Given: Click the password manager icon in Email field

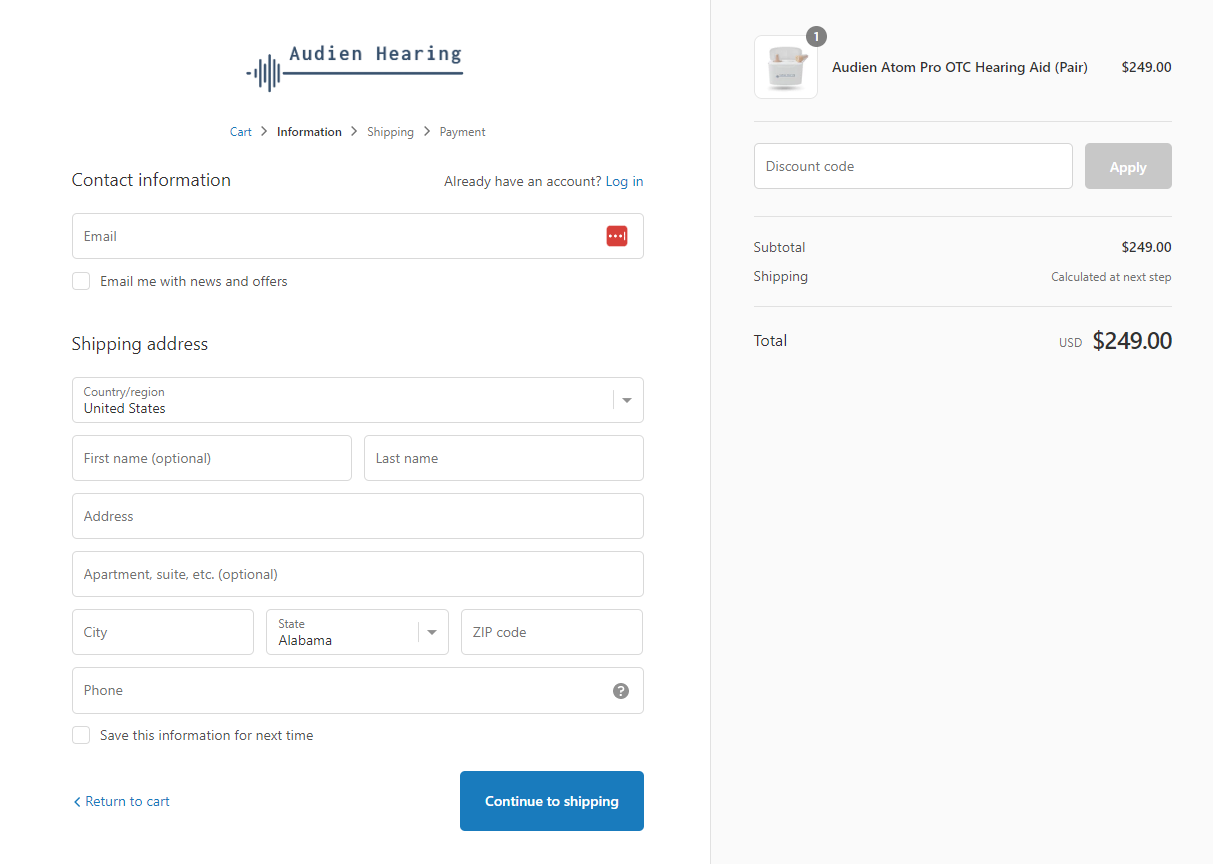Looking at the screenshot, I should coord(616,236).
